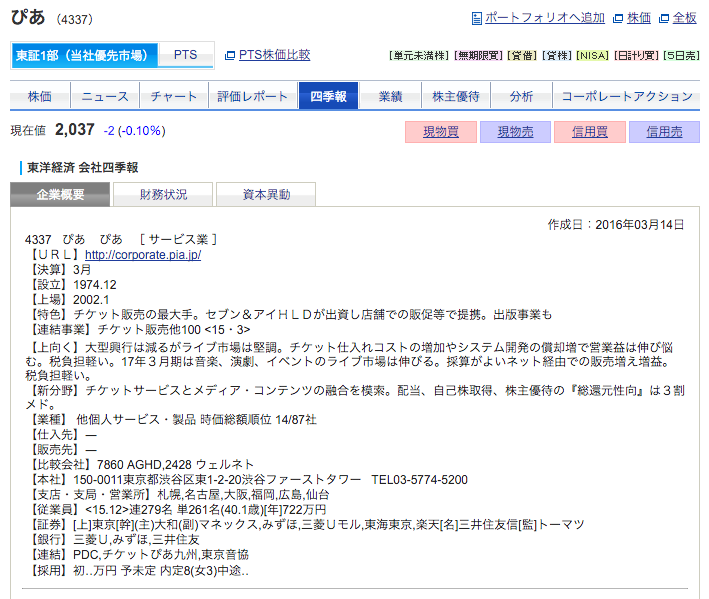Select 東証1部（当社優先市場） market tab
Image resolution: width=709 pixels, height=599 pixels.
pyautogui.click(x=85, y=55)
